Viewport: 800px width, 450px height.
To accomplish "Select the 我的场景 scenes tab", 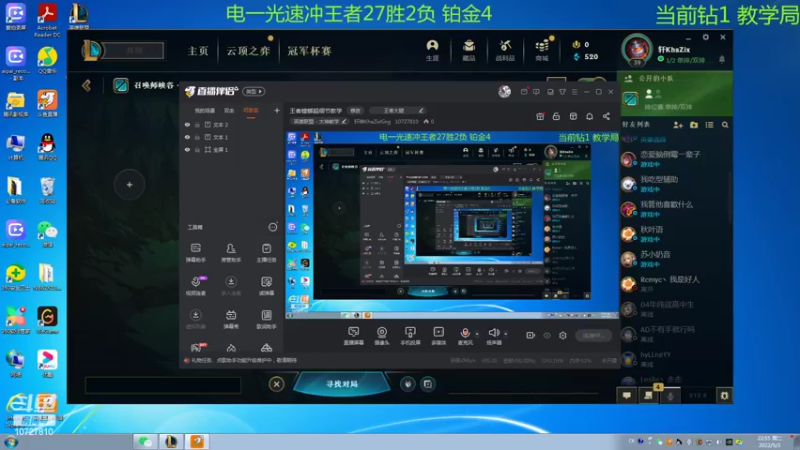I will point(205,110).
